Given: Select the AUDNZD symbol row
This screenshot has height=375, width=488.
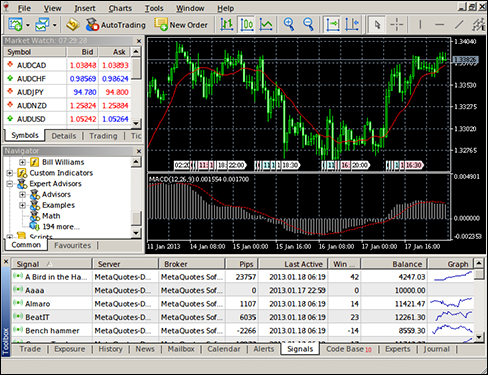Looking at the screenshot, I should 67,105.
